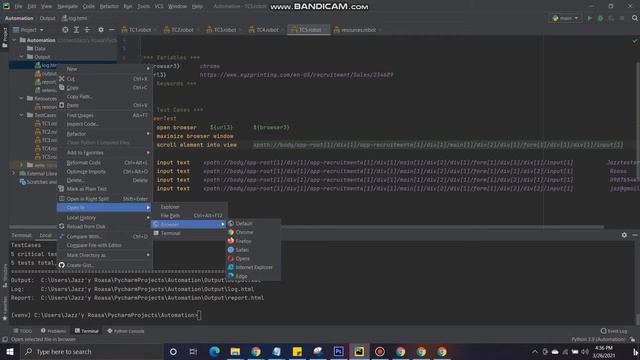Open the Refactor menu in the menu bar

pos(109,7)
